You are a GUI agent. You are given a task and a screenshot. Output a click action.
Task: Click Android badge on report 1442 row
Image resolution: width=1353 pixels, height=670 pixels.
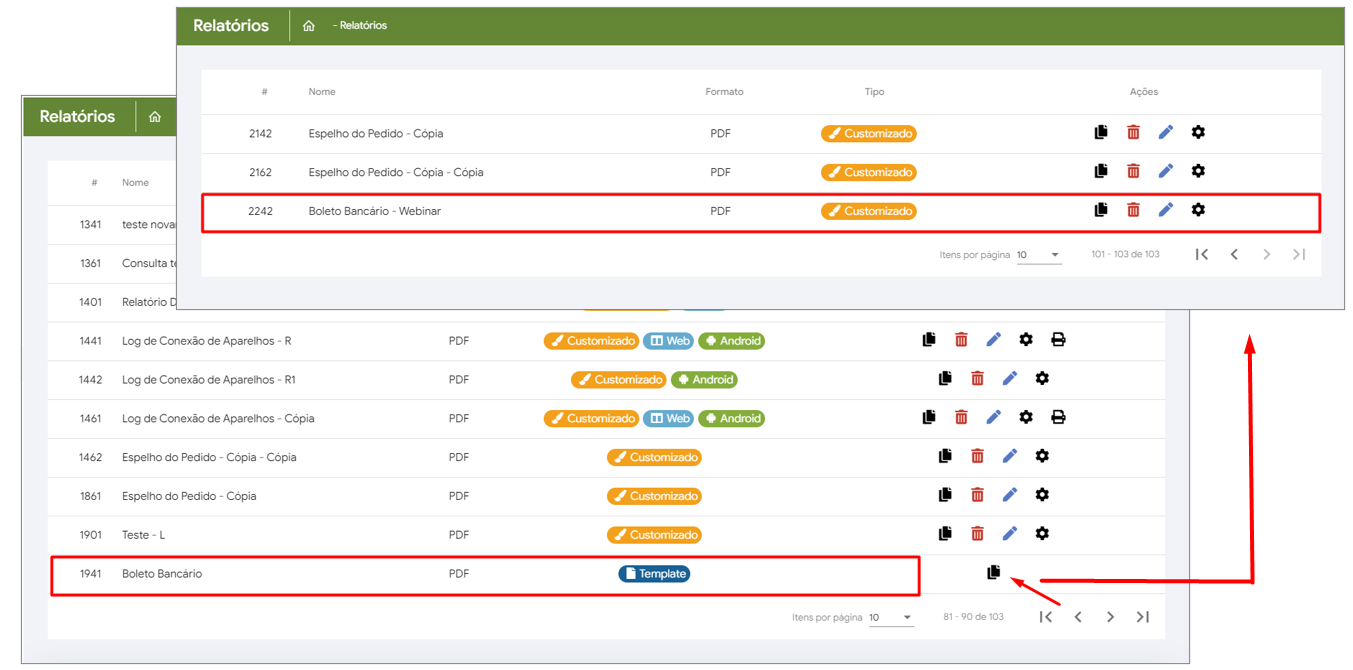click(704, 380)
